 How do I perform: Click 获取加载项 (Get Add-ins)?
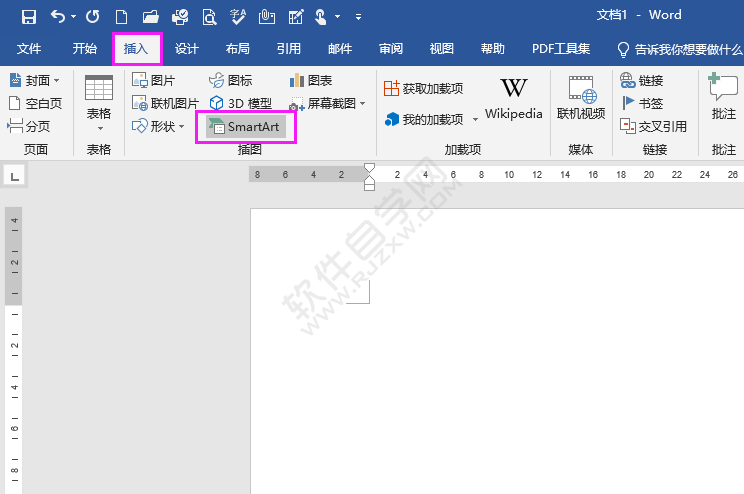click(423, 88)
